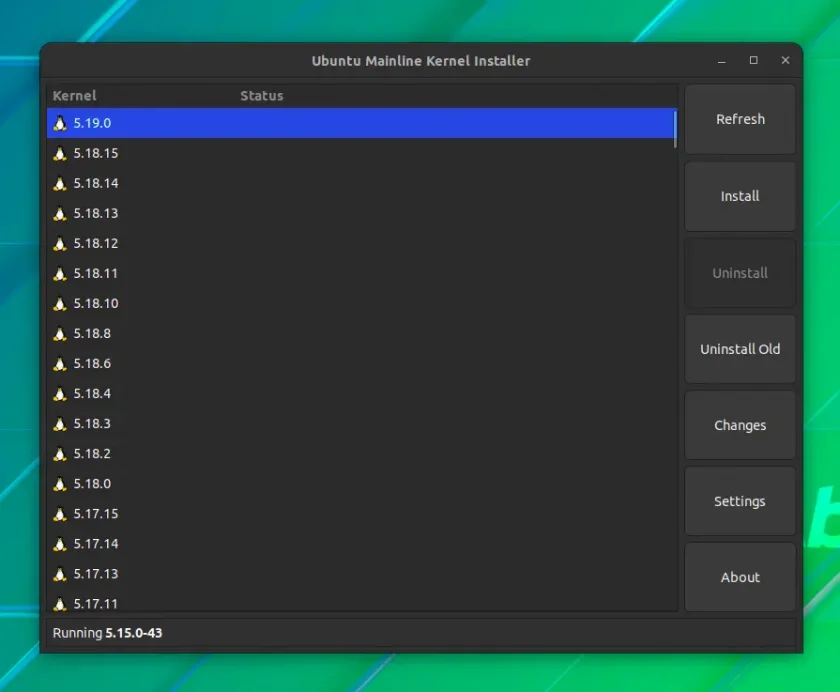This screenshot has height=692, width=840.
Task: Click the penguin icon beside kernel 5.19.0
Action: tap(60, 123)
